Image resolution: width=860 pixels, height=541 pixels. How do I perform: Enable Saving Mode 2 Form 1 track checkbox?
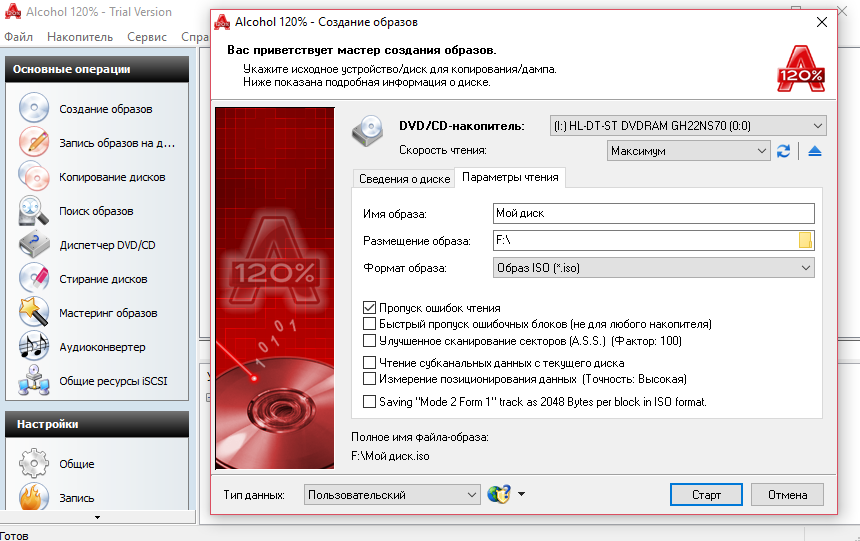(x=370, y=402)
